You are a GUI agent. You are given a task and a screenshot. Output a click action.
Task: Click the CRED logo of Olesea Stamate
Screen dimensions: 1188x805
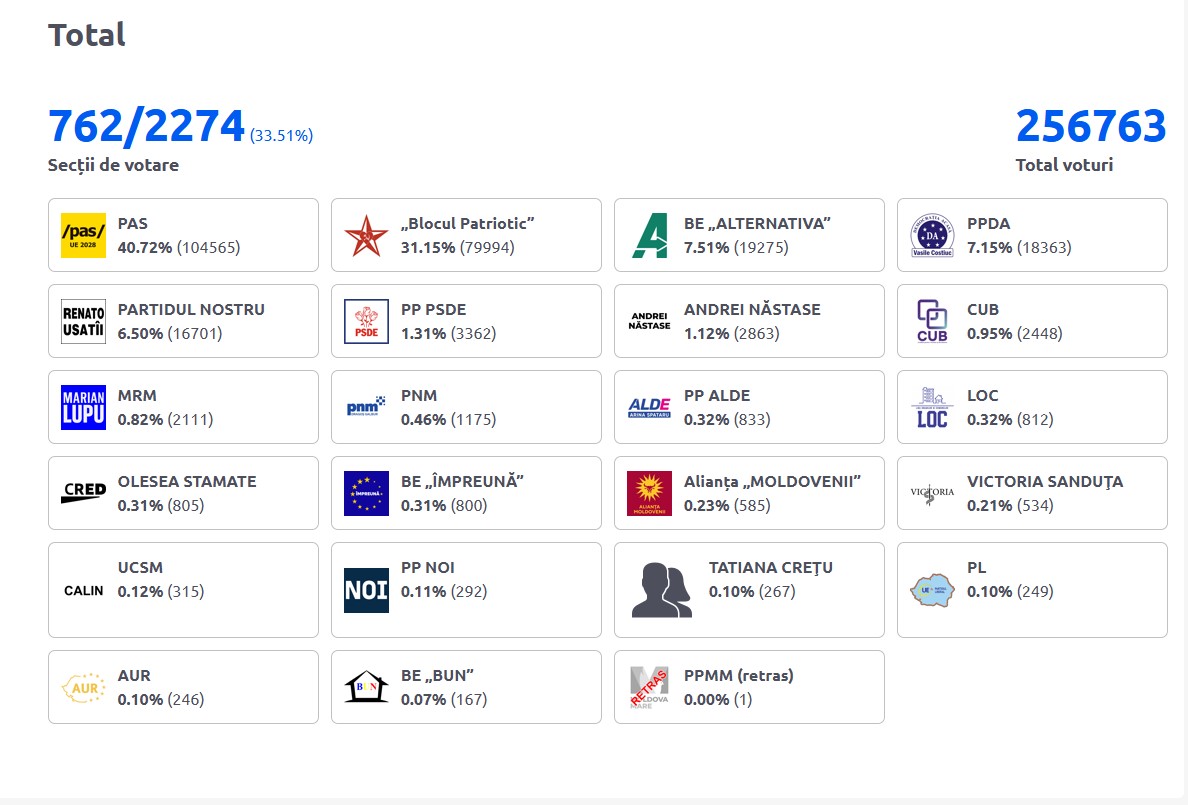tap(83, 493)
